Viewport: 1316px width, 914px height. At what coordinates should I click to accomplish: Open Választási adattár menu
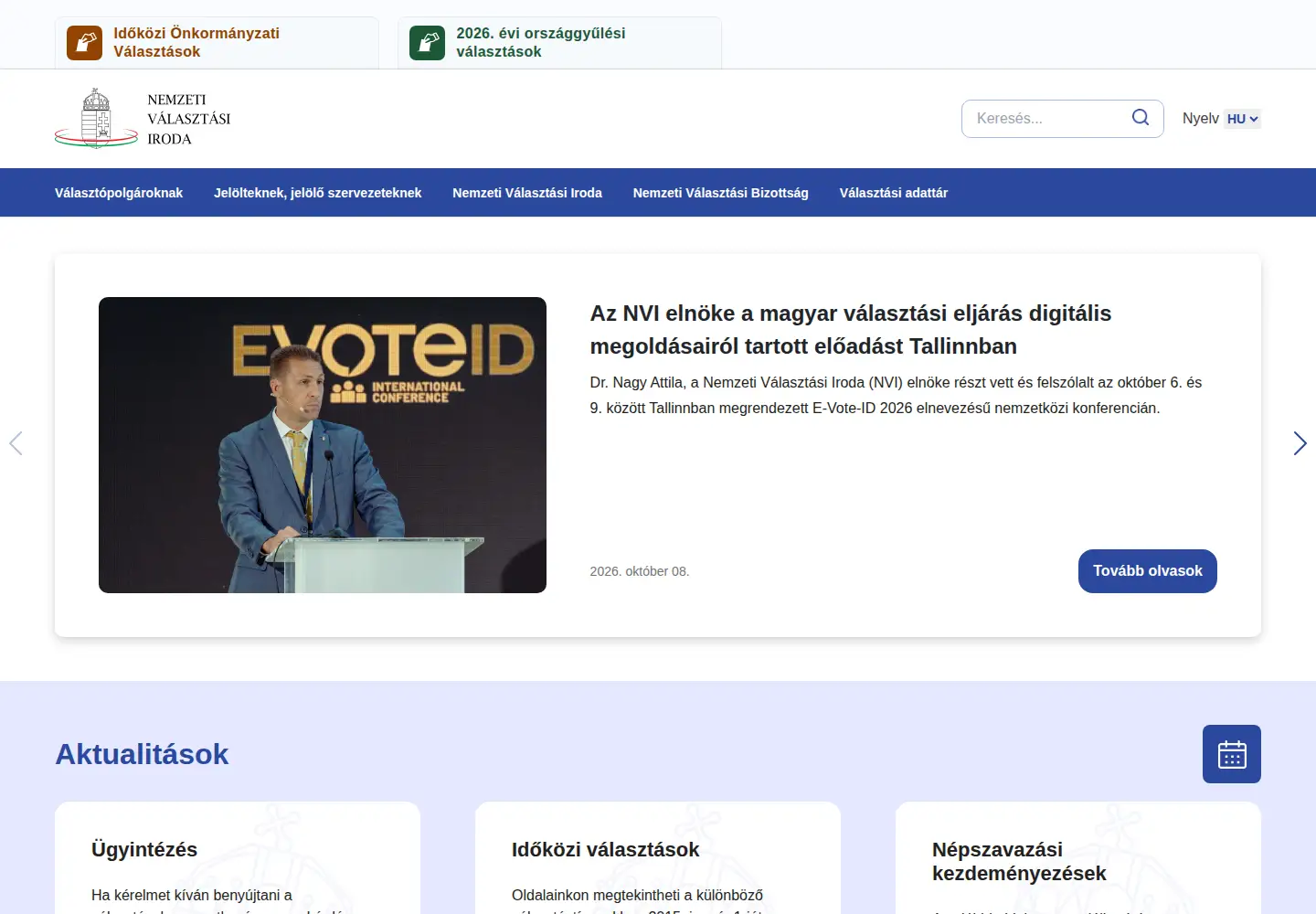894,193
